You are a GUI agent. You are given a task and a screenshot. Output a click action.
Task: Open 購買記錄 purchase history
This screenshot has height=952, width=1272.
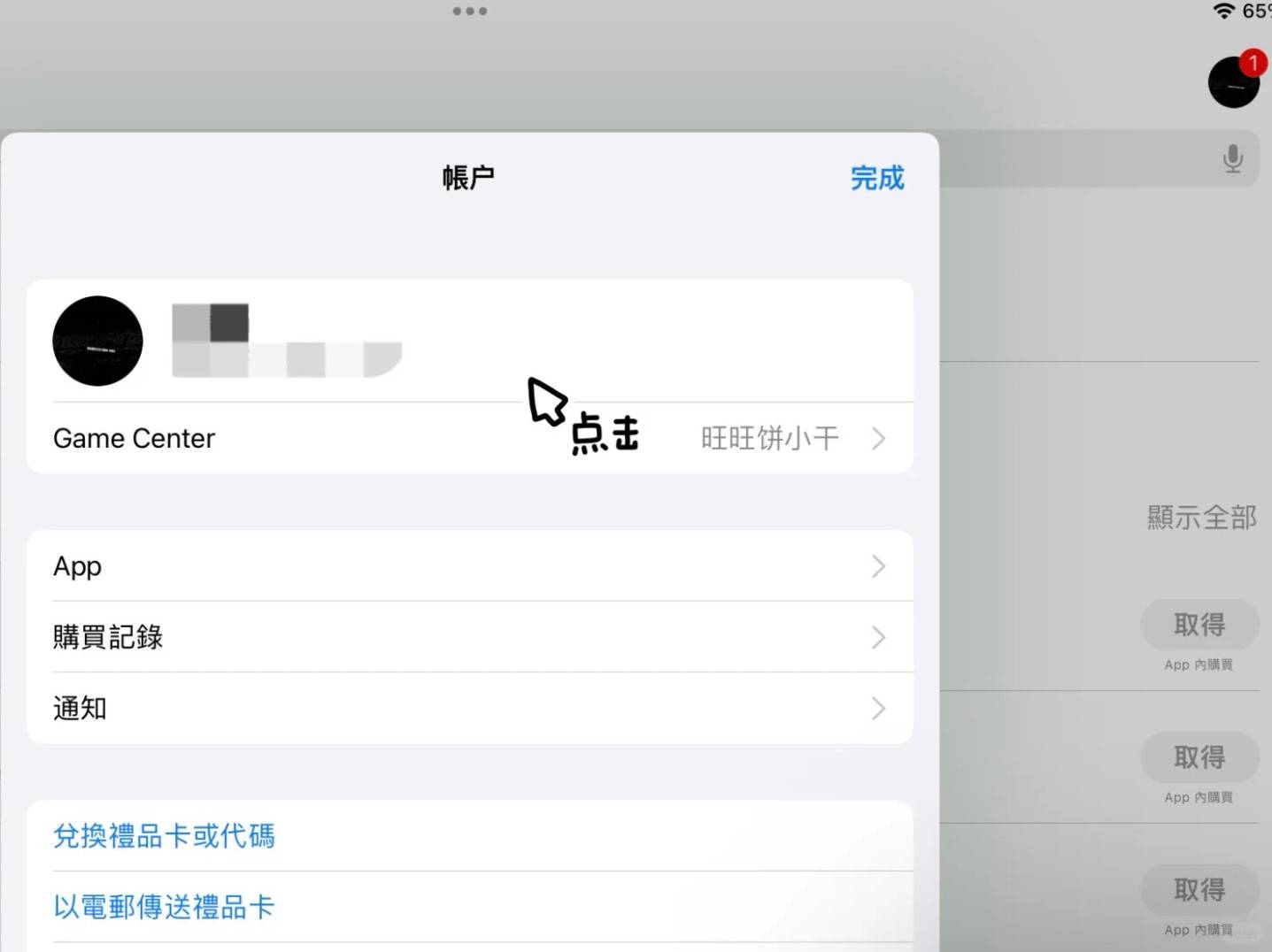[x=470, y=637]
